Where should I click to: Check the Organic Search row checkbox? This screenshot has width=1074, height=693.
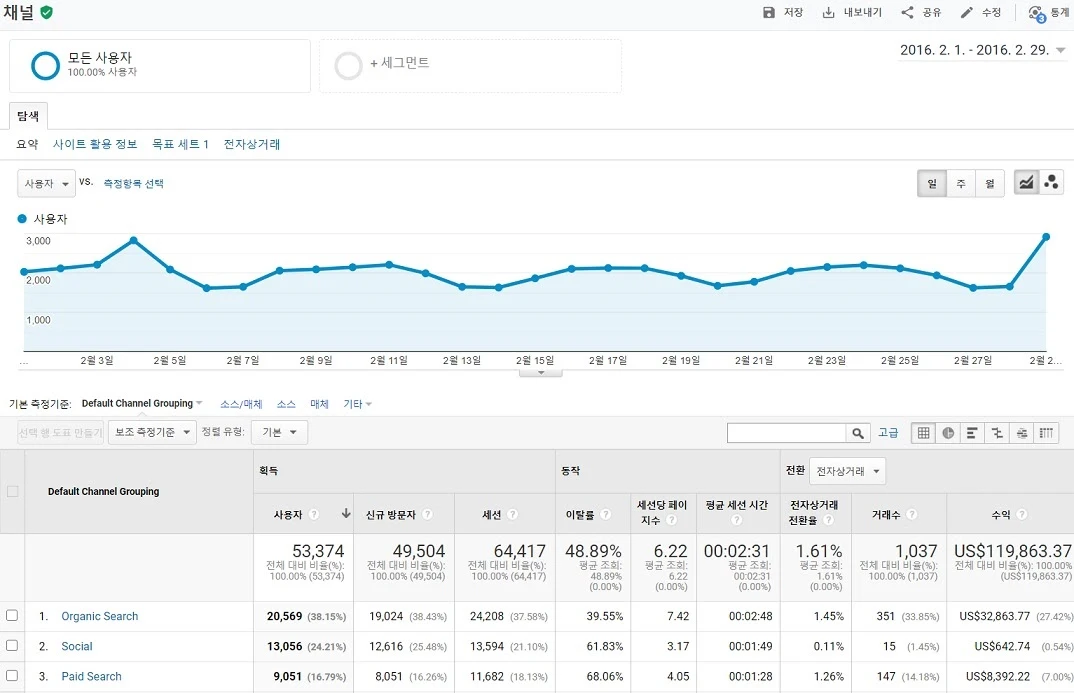coord(12,616)
